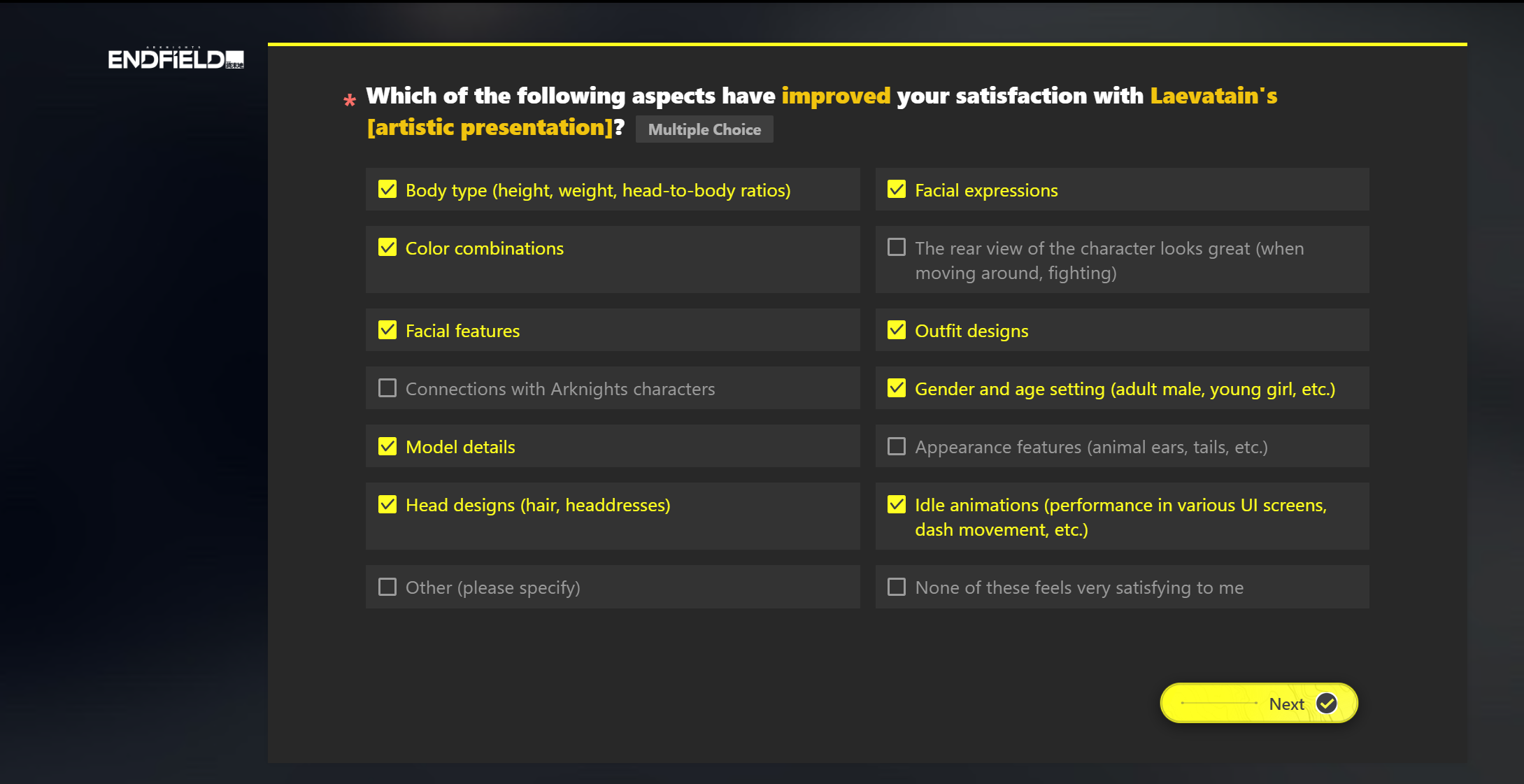Uncheck Facial features checkbox
1524x784 pixels.
[387, 330]
